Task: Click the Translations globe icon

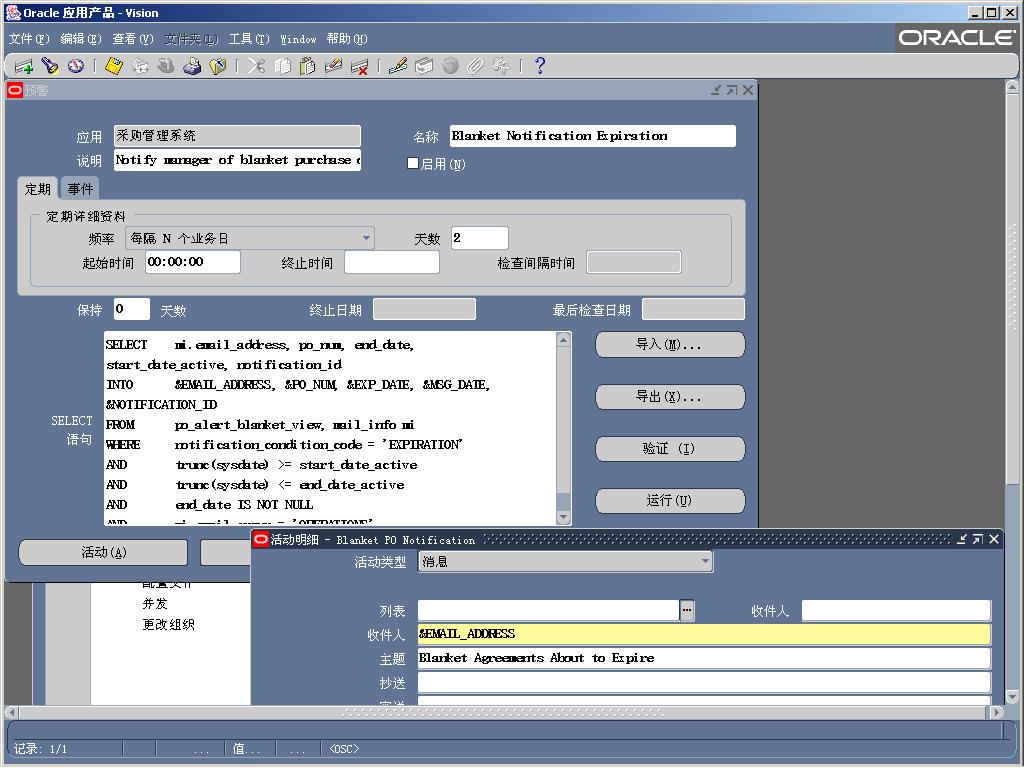Action: [450, 66]
